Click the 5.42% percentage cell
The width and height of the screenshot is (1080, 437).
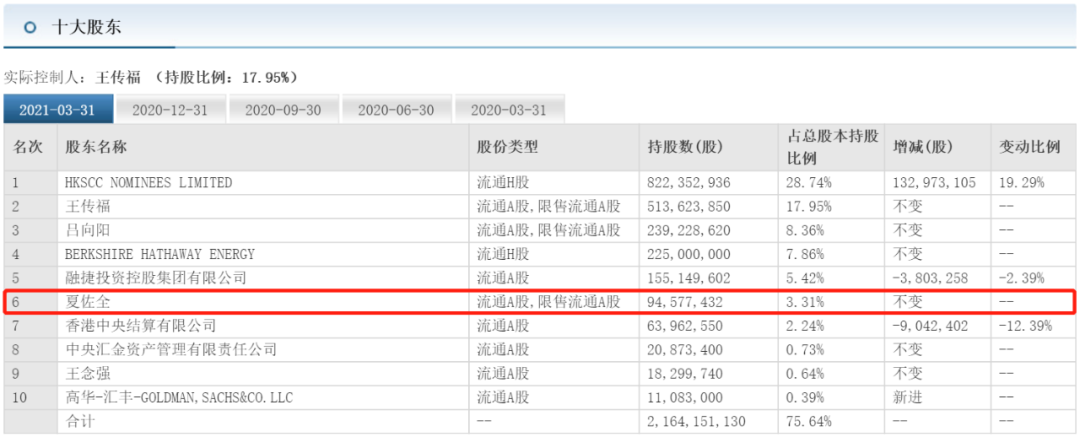pos(807,278)
